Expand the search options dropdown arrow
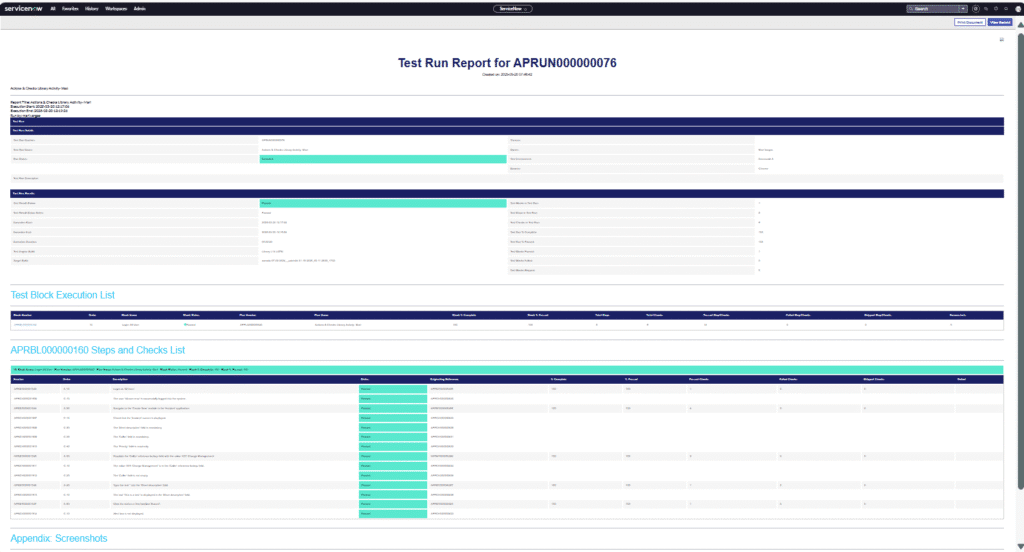The image size is (1024, 552). pos(962,8)
